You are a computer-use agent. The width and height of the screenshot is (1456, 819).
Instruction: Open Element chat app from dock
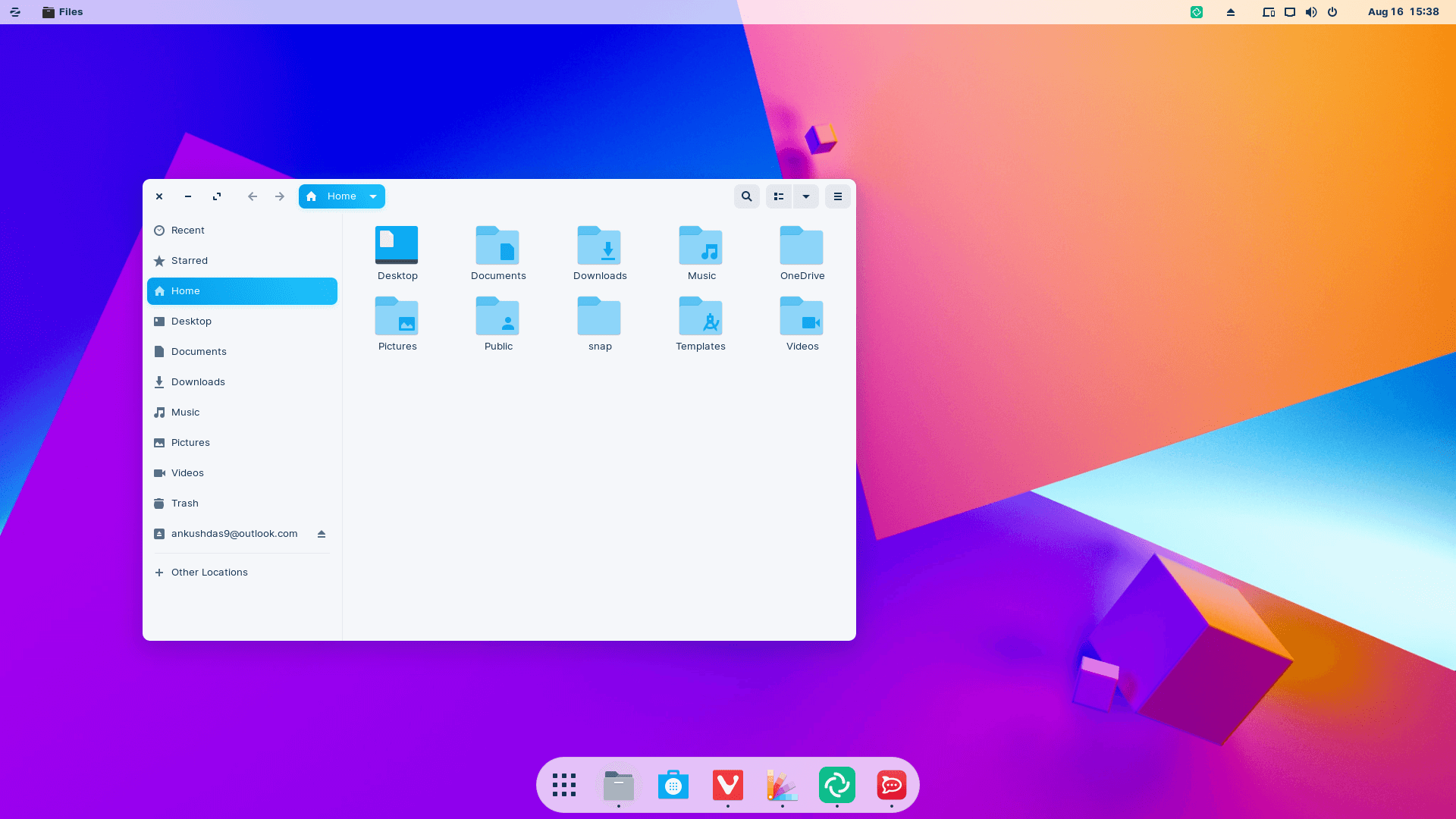pyautogui.click(x=837, y=784)
